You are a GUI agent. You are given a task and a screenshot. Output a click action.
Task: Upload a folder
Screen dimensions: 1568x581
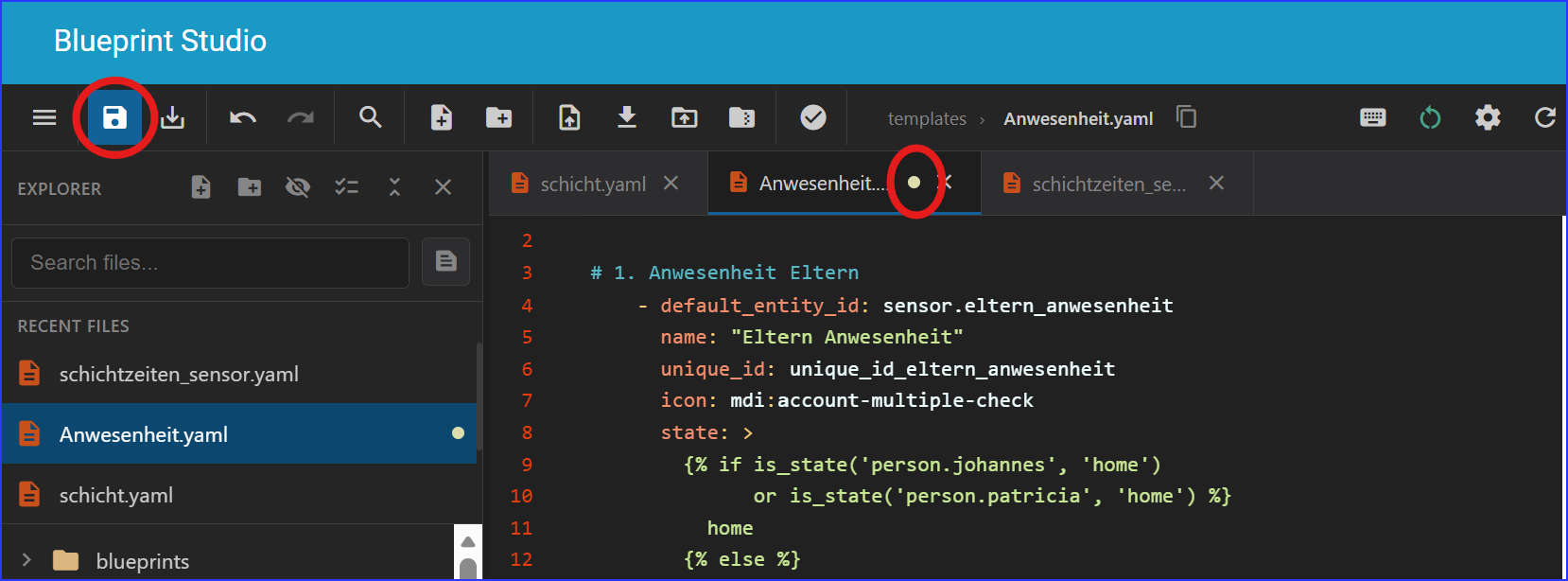pos(685,117)
